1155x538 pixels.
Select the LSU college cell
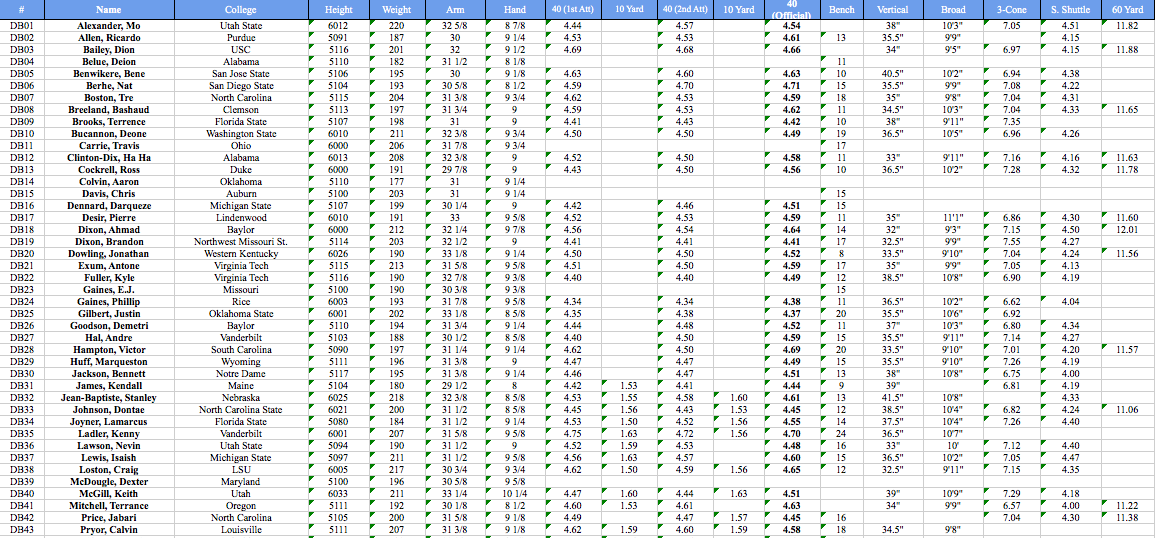[240, 470]
